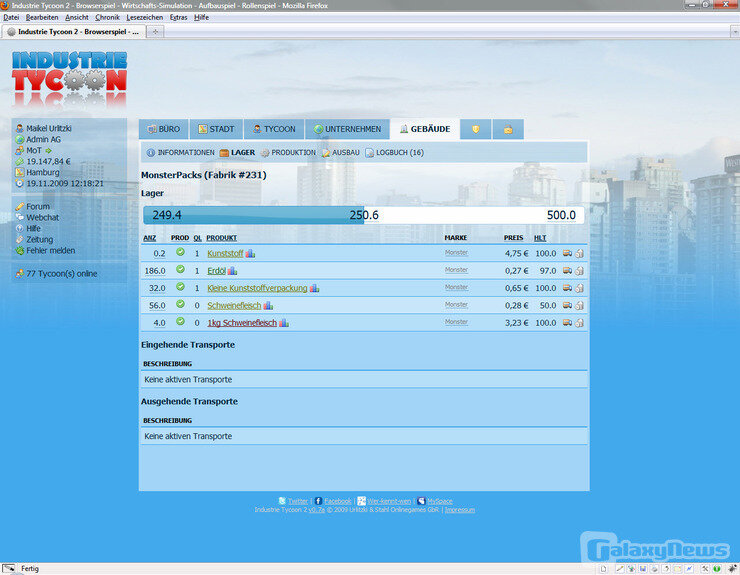Screen dimensions: 740x575
Task: Open the Kunststoff product link
Action: [x=225, y=254]
